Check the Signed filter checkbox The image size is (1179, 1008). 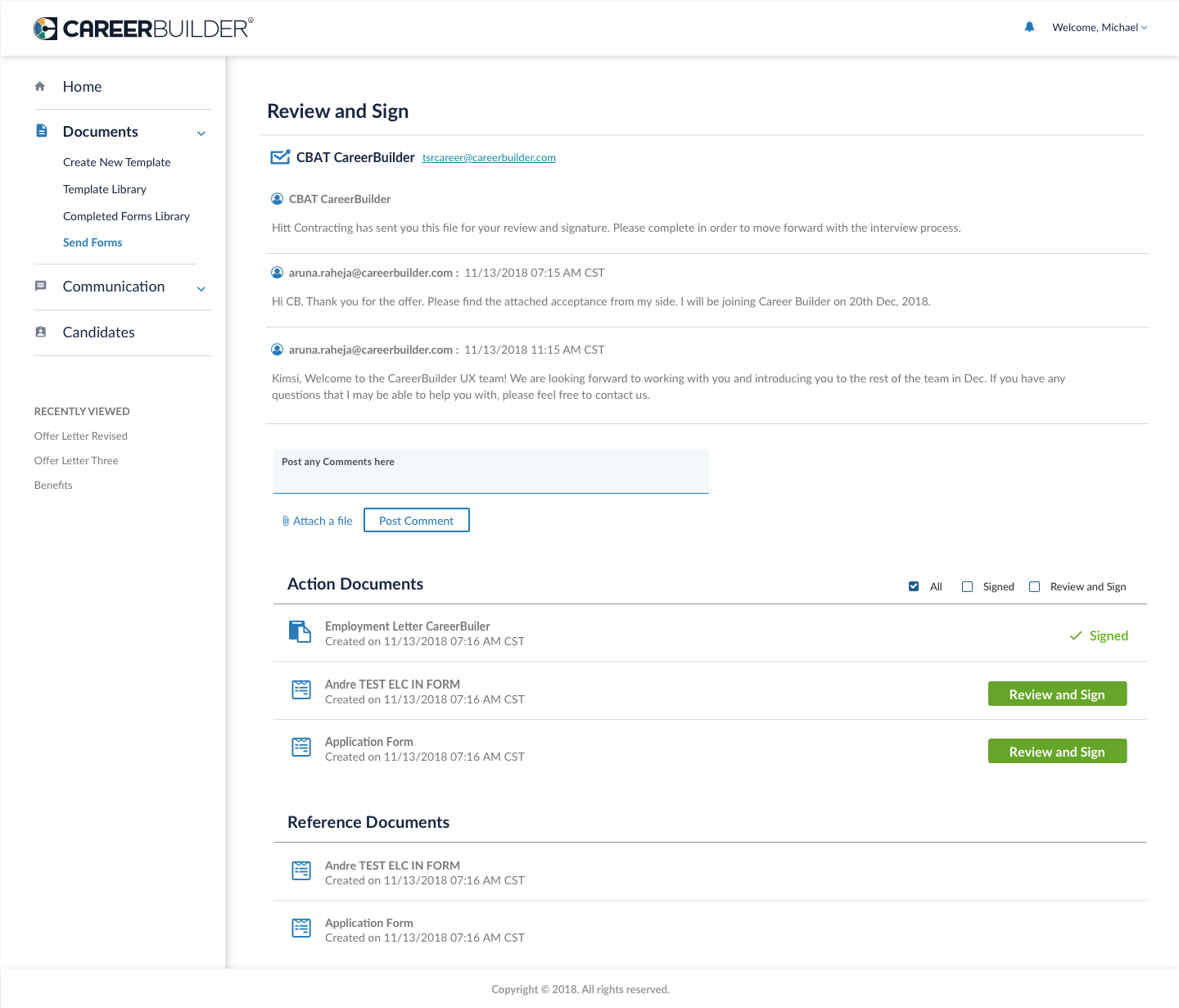point(967,586)
